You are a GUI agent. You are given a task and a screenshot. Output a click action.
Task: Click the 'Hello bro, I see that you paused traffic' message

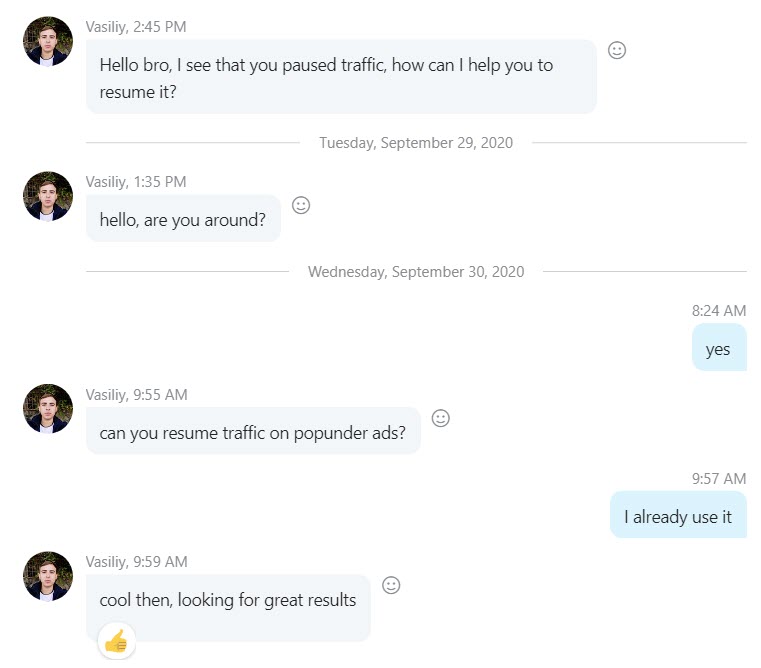pyautogui.click(x=341, y=77)
